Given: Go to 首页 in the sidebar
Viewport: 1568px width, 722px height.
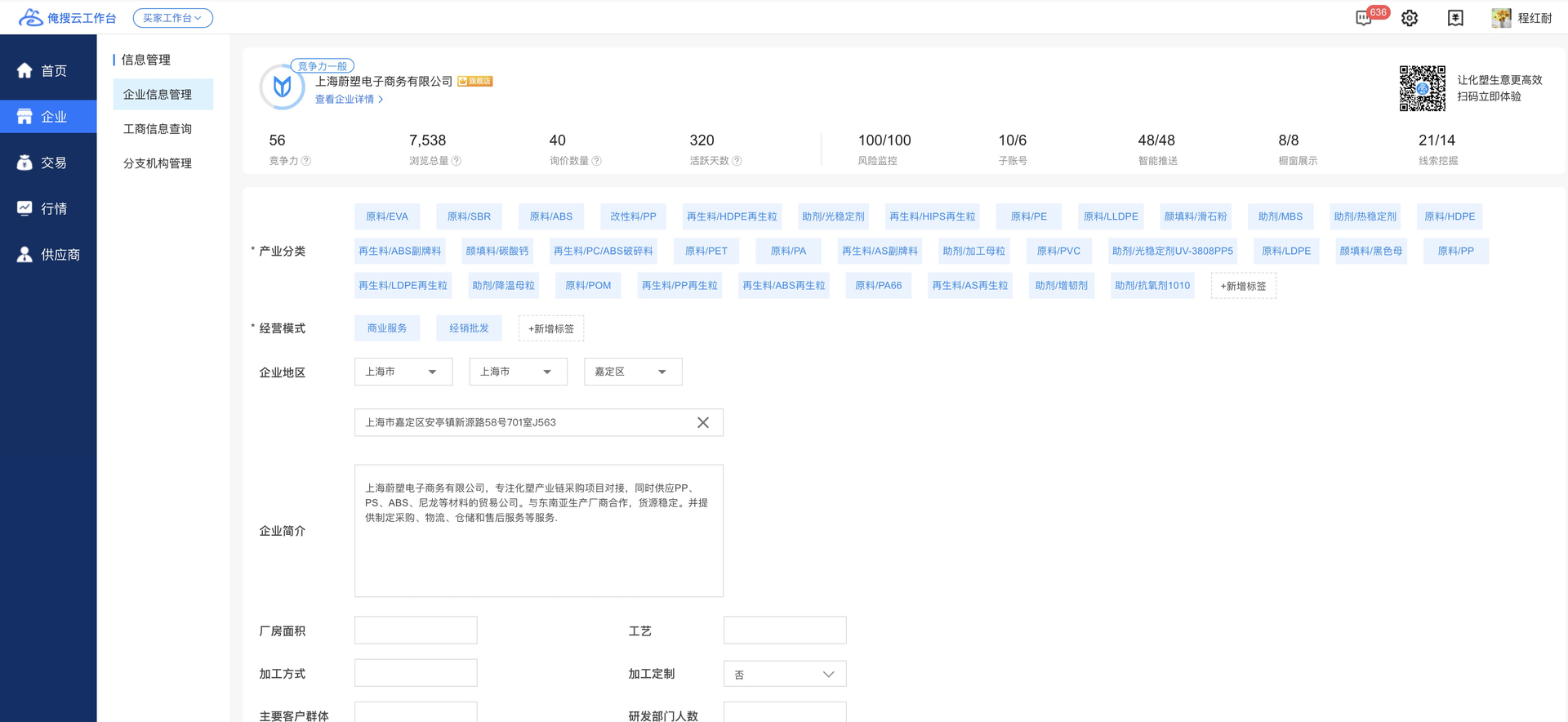Looking at the screenshot, I should pos(48,71).
